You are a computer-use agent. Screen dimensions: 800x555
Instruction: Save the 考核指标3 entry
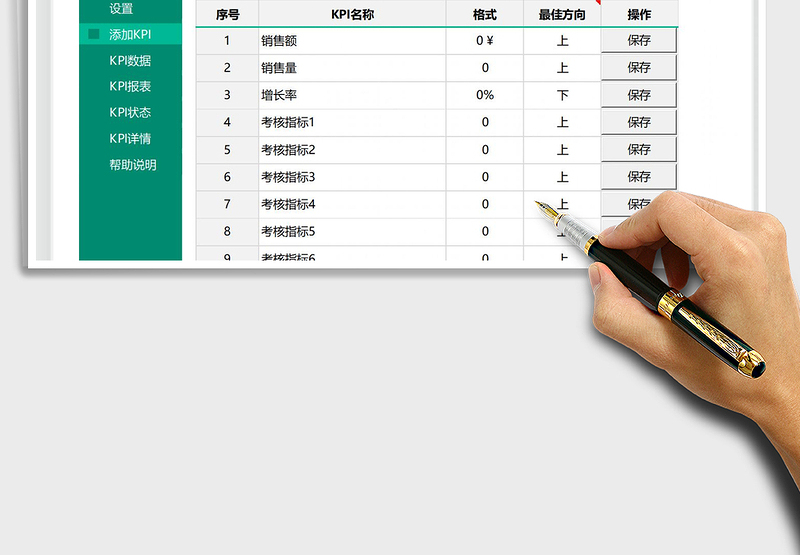[639, 176]
